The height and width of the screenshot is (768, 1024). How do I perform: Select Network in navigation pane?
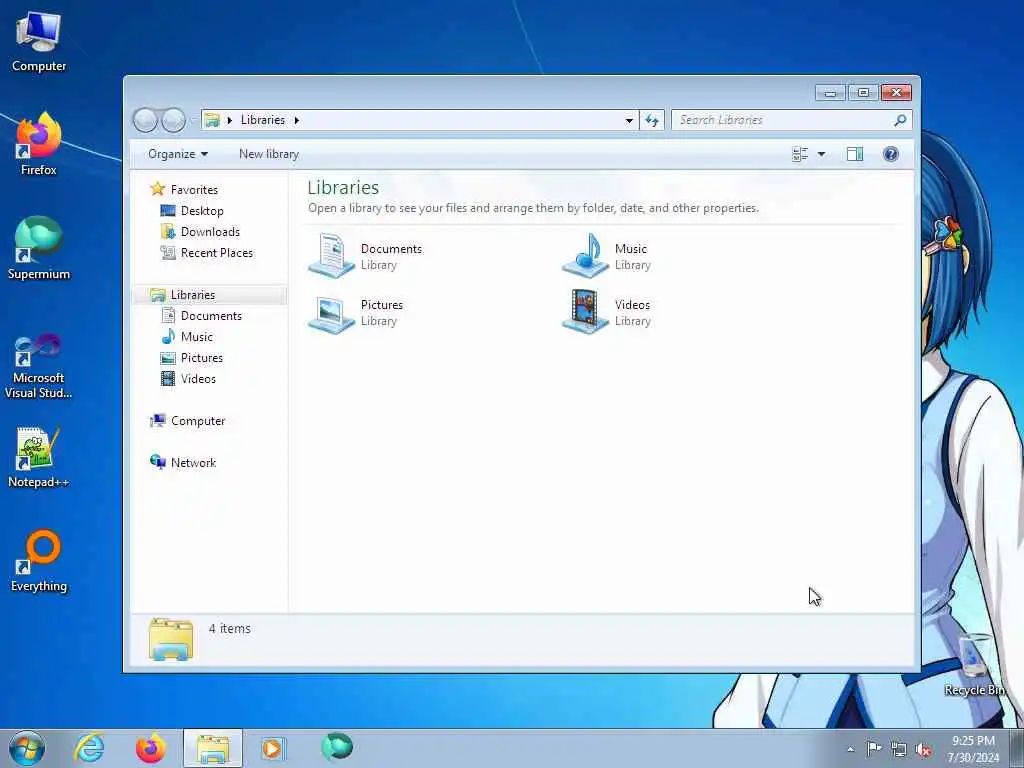click(x=193, y=463)
